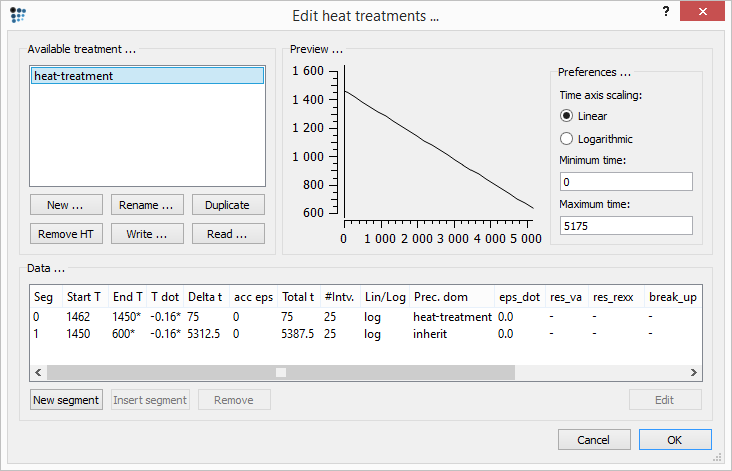Click the Maximum time input field
732x471 pixels.
coord(626,227)
